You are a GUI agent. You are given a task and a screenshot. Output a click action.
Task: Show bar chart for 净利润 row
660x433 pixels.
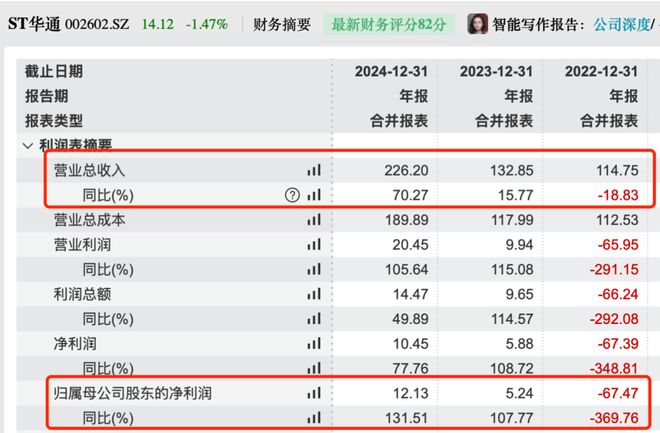click(314, 343)
